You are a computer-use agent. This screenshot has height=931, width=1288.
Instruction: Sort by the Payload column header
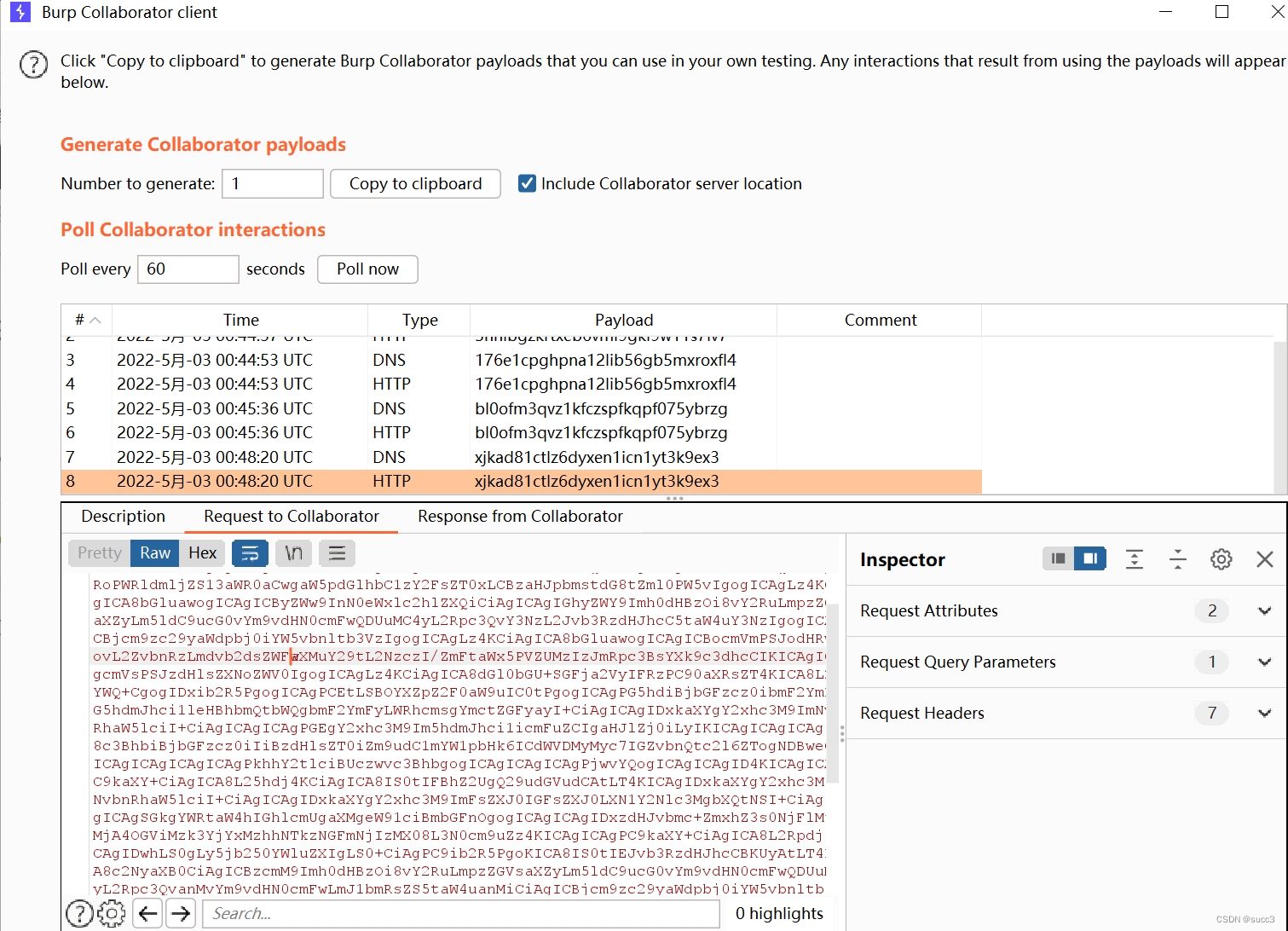(624, 320)
